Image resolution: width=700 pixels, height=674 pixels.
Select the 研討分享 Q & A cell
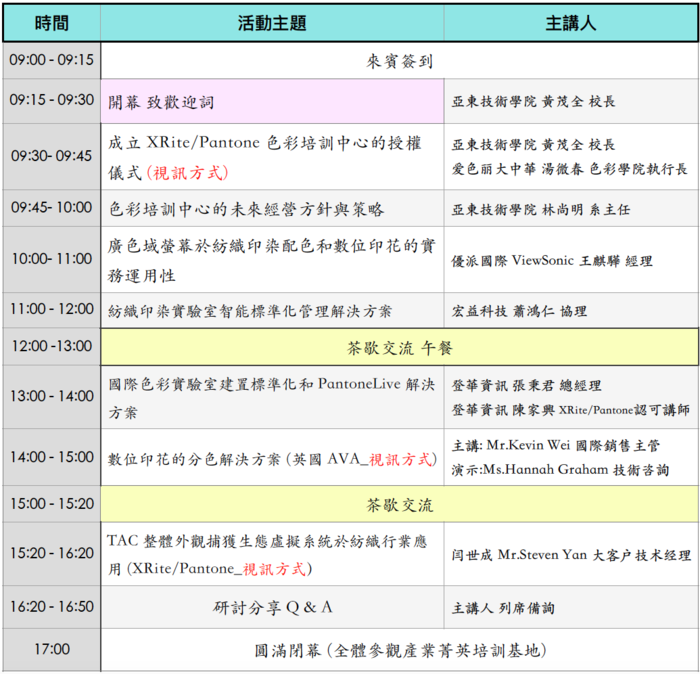point(272,607)
